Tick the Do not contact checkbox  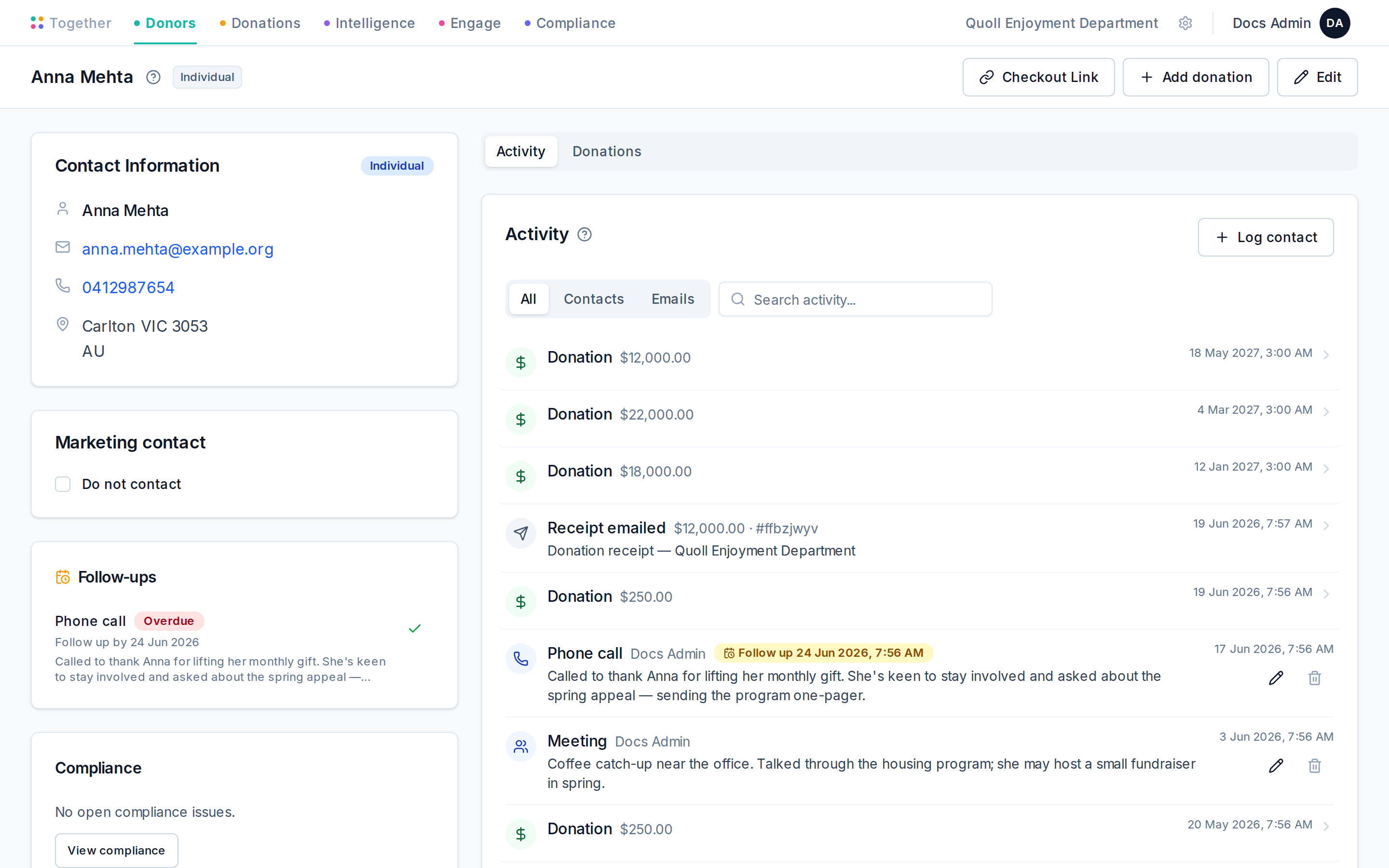63,484
